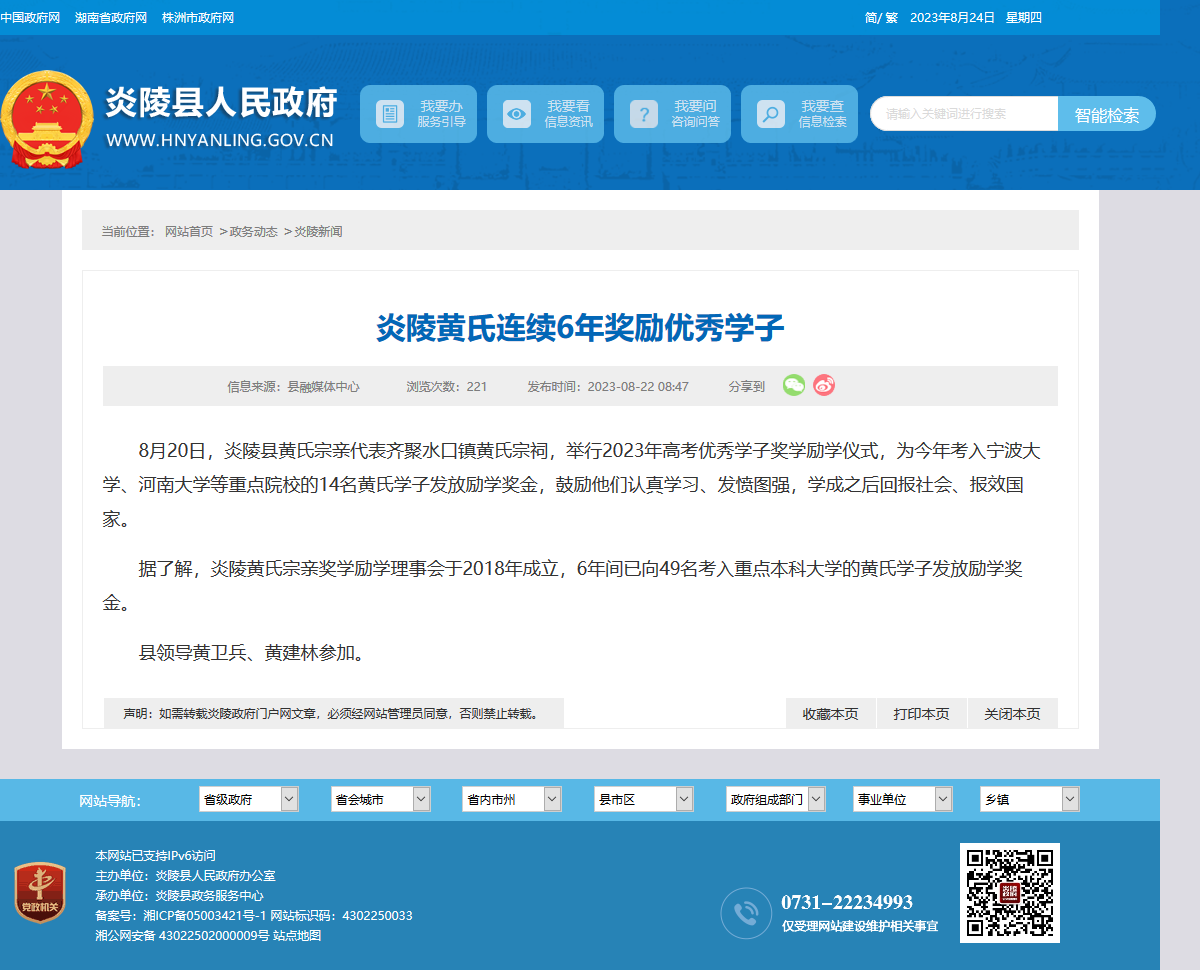Click the 打印本页 button
Image resolution: width=1200 pixels, height=970 pixels.
click(x=922, y=714)
